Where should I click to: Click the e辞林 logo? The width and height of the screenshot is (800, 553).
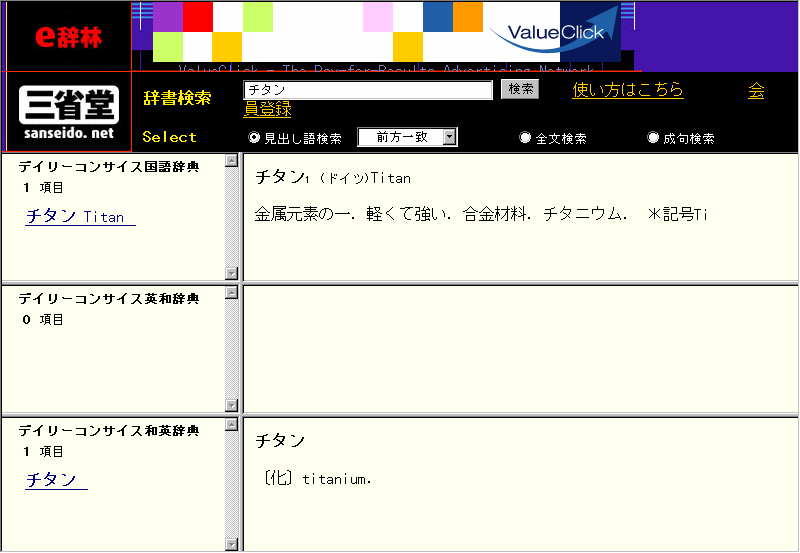pyautogui.click(x=66, y=37)
